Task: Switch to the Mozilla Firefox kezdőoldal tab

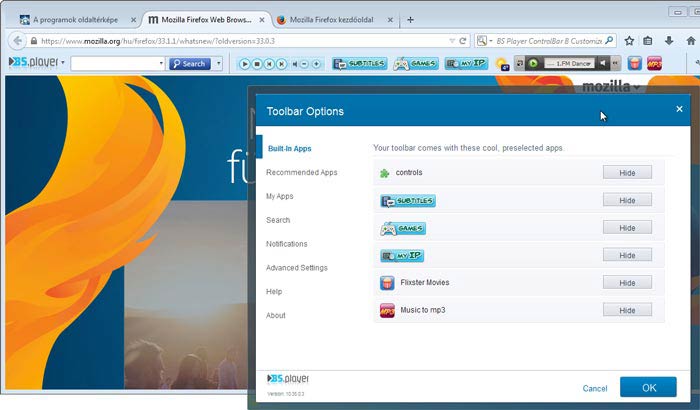Action: point(331,20)
